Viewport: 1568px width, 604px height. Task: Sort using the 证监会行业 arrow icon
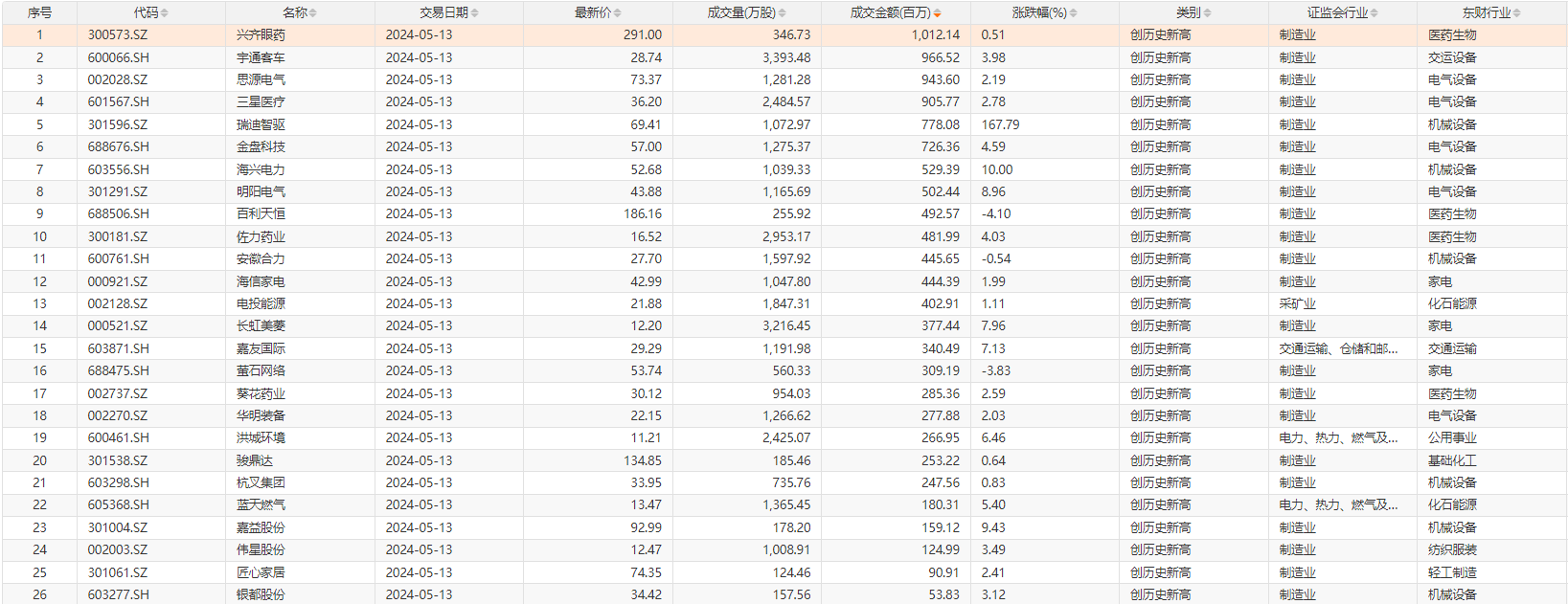point(1374,13)
